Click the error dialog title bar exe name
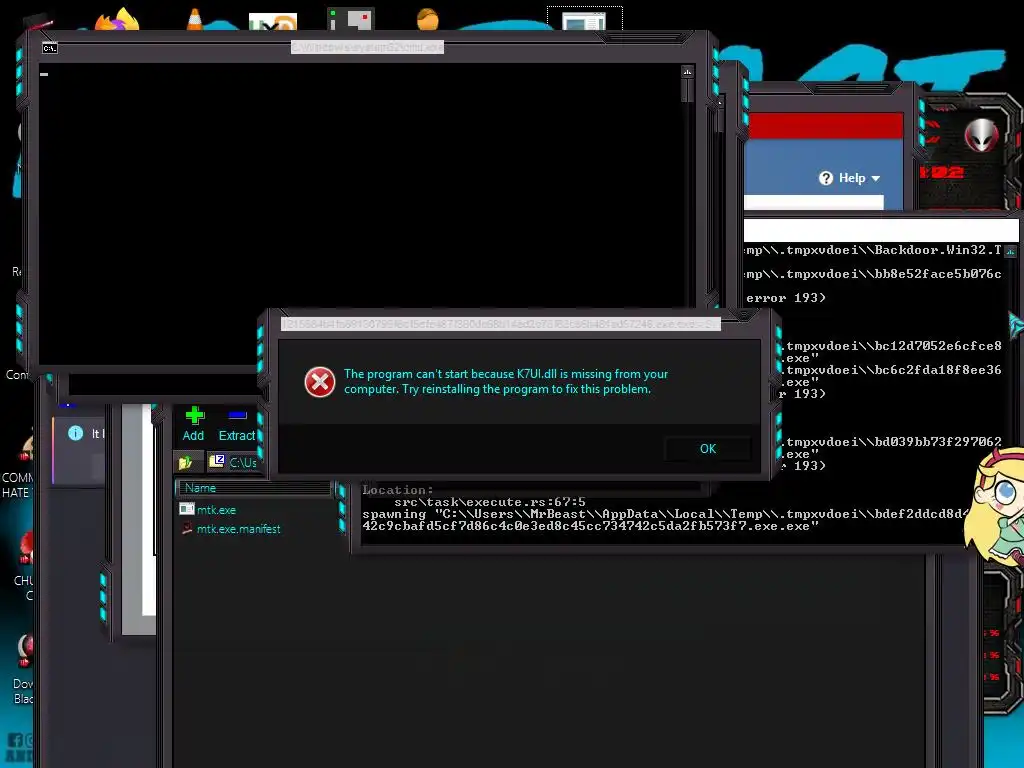 pyautogui.click(x=500, y=324)
